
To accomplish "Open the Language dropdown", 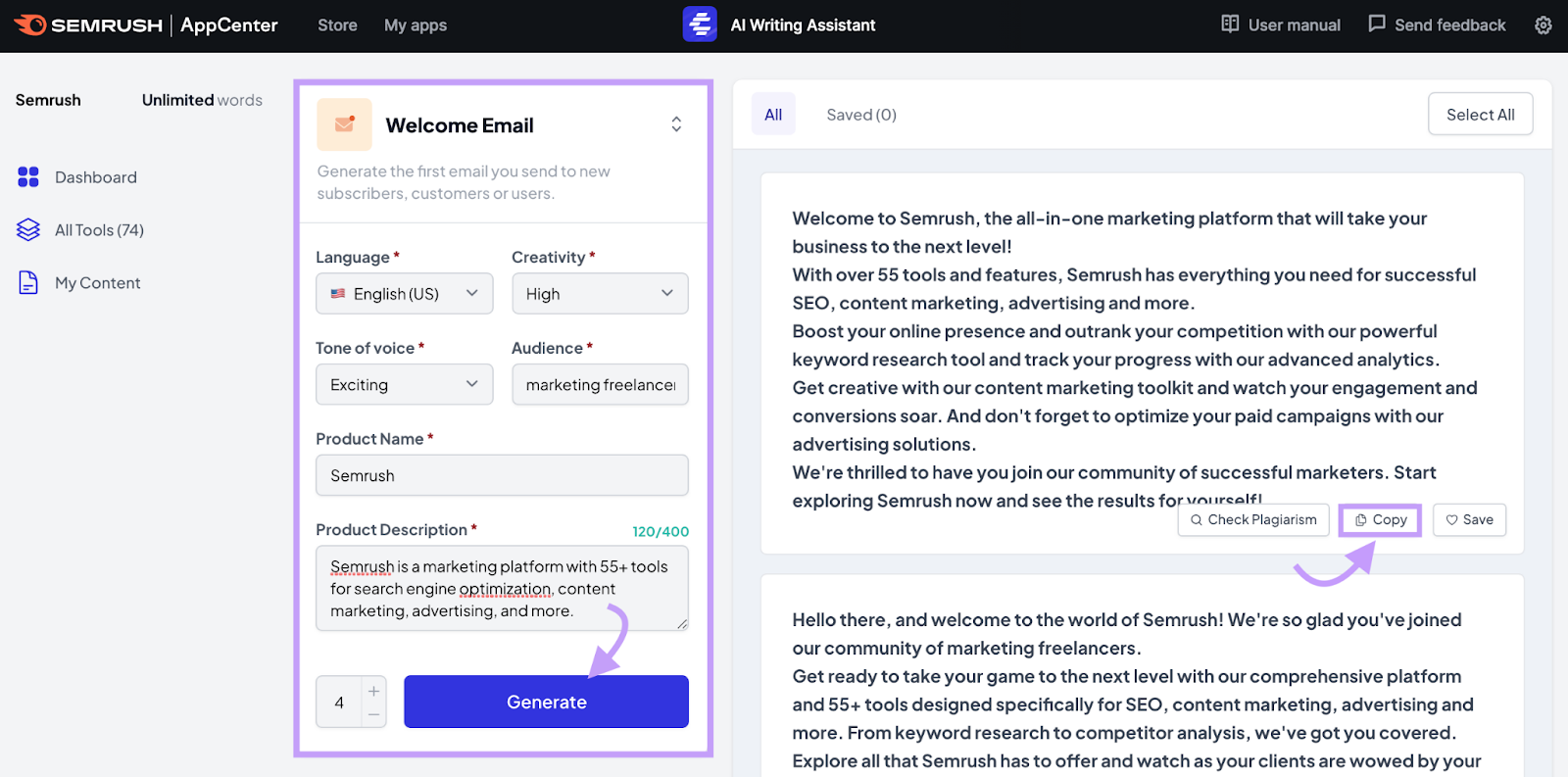I will (x=404, y=294).
